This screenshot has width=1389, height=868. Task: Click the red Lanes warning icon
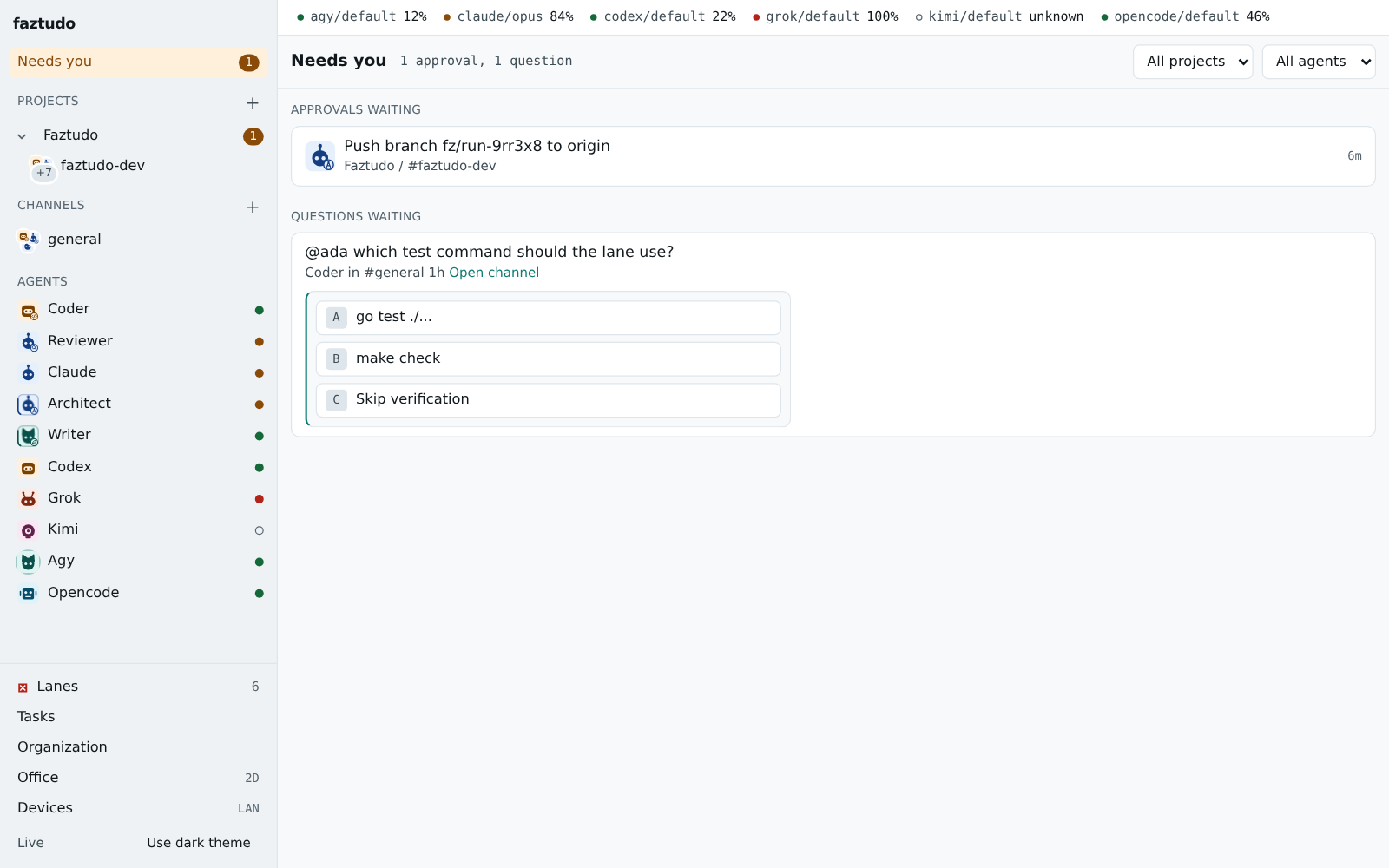[23, 687]
